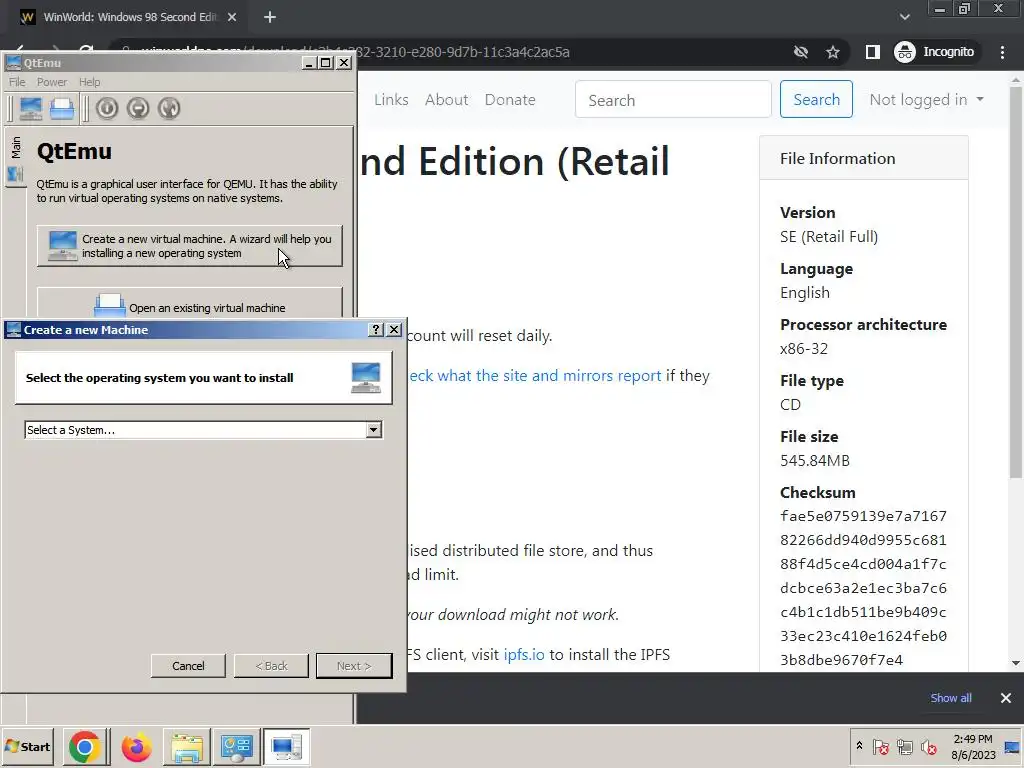The width and height of the screenshot is (1024, 768).
Task: Click the QtEmu taskbar icon
Action: [x=286, y=747]
